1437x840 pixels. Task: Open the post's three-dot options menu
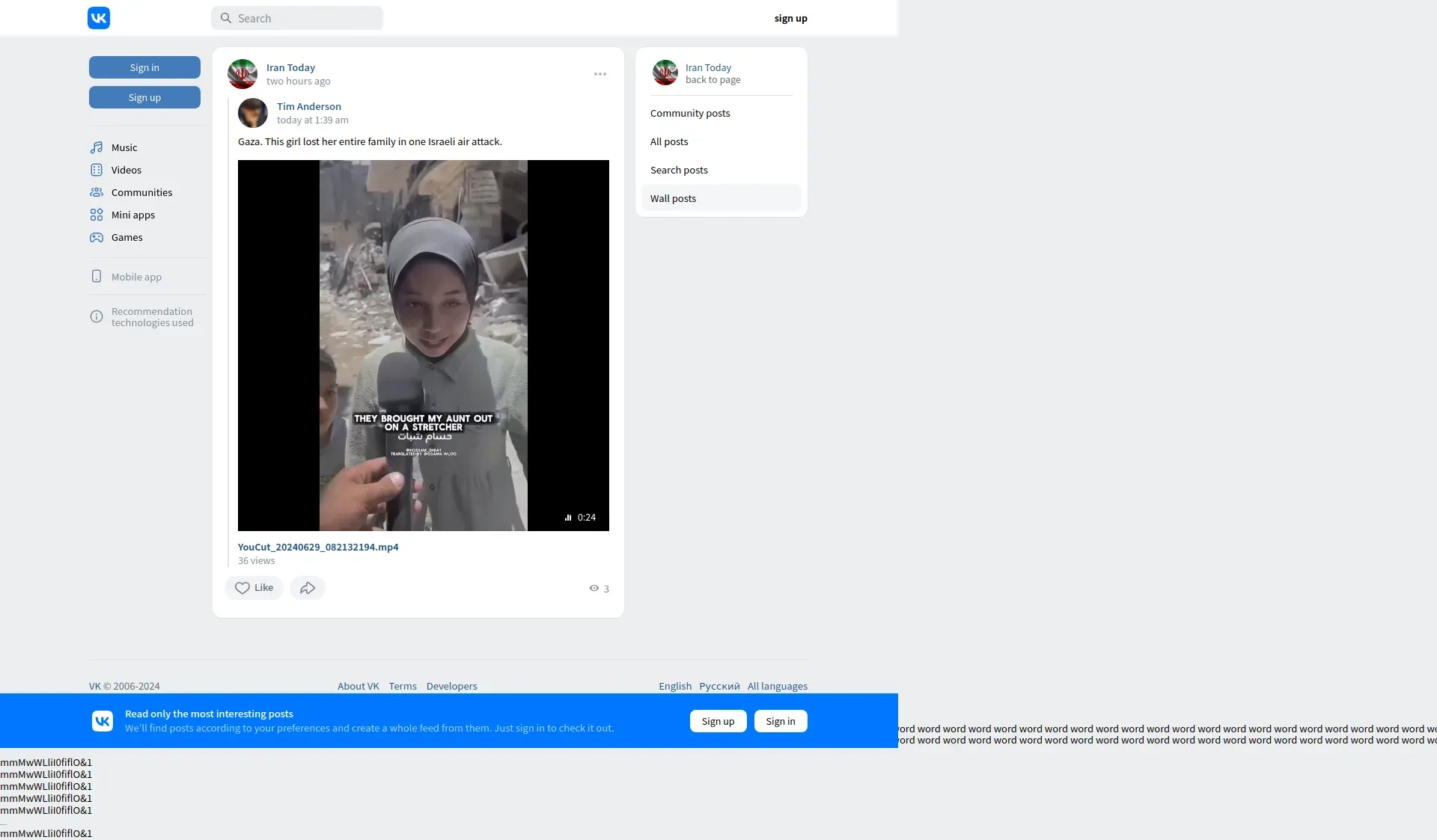pyautogui.click(x=600, y=74)
